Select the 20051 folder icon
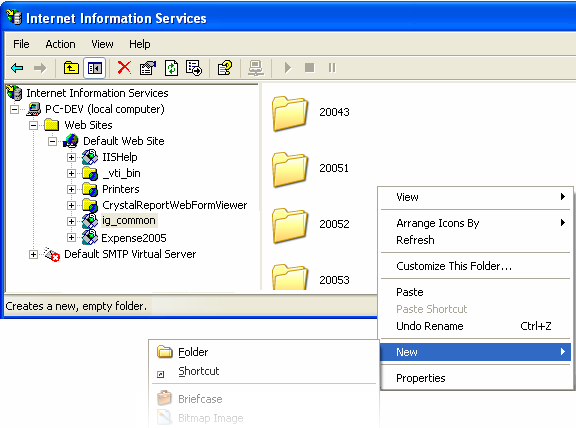This screenshot has width=576, height=428. point(289,169)
